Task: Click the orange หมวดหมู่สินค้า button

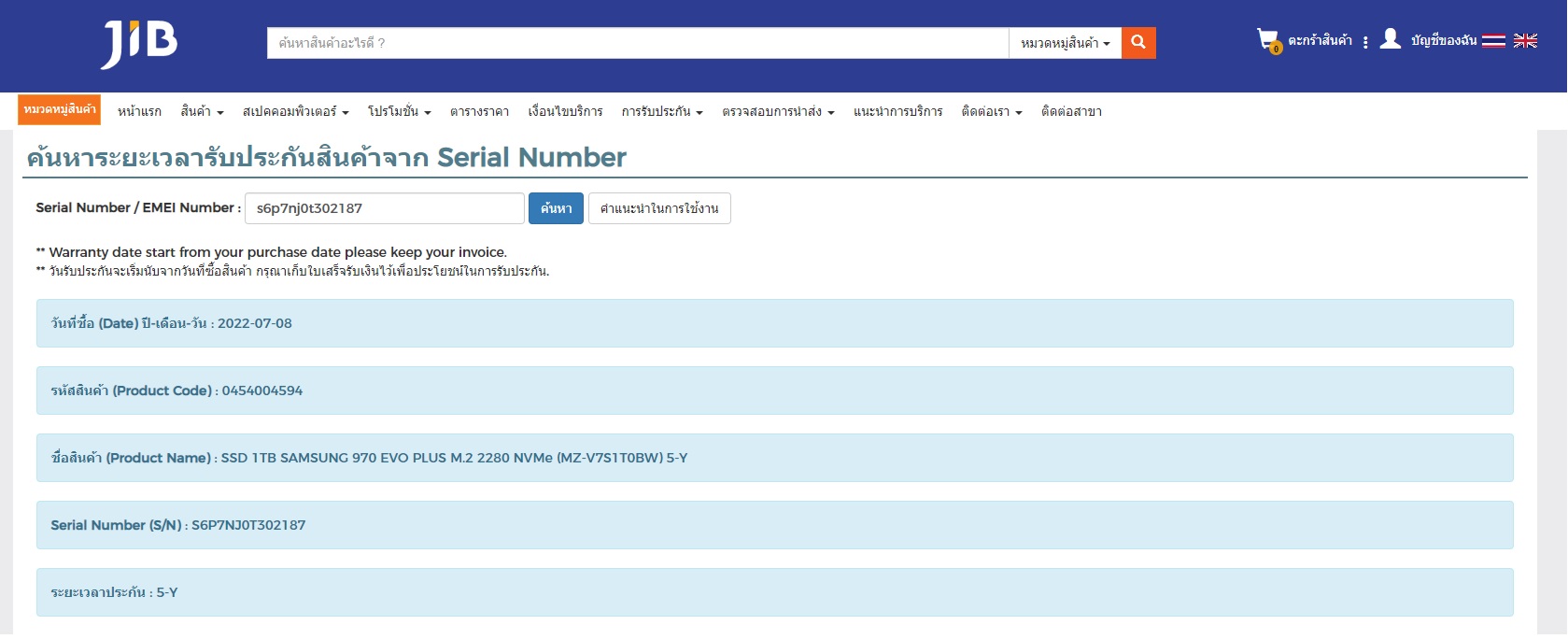Action: [60, 109]
